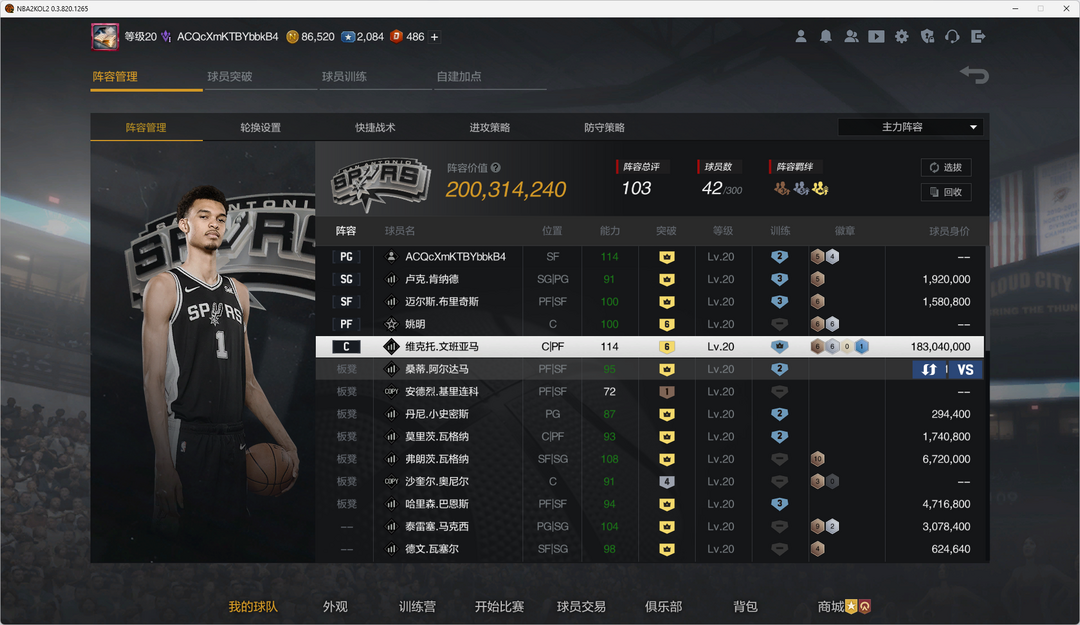
Task: Switch to 自建加点 tab
Action: click(459, 76)
